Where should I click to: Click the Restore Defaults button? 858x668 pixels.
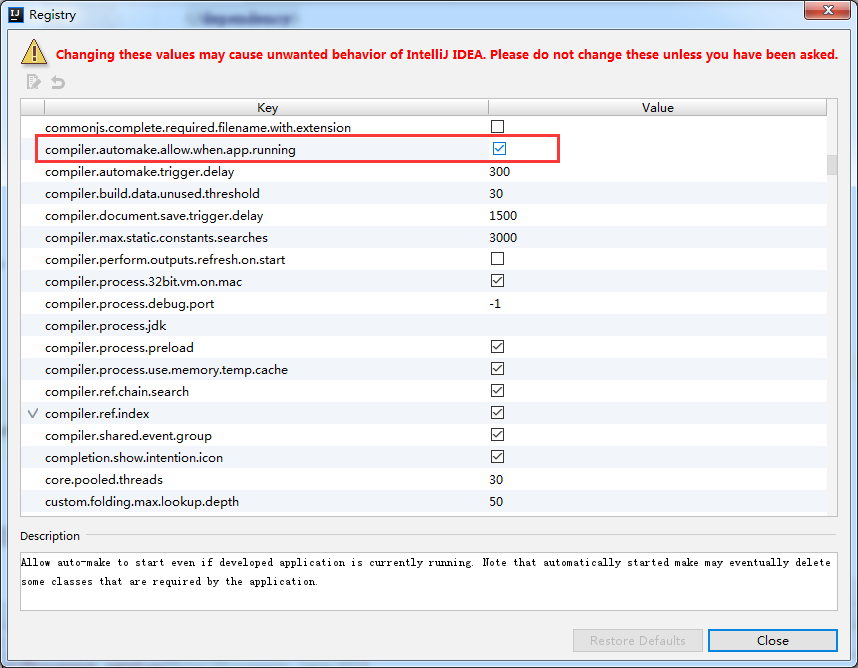click(x=637, y=640)
